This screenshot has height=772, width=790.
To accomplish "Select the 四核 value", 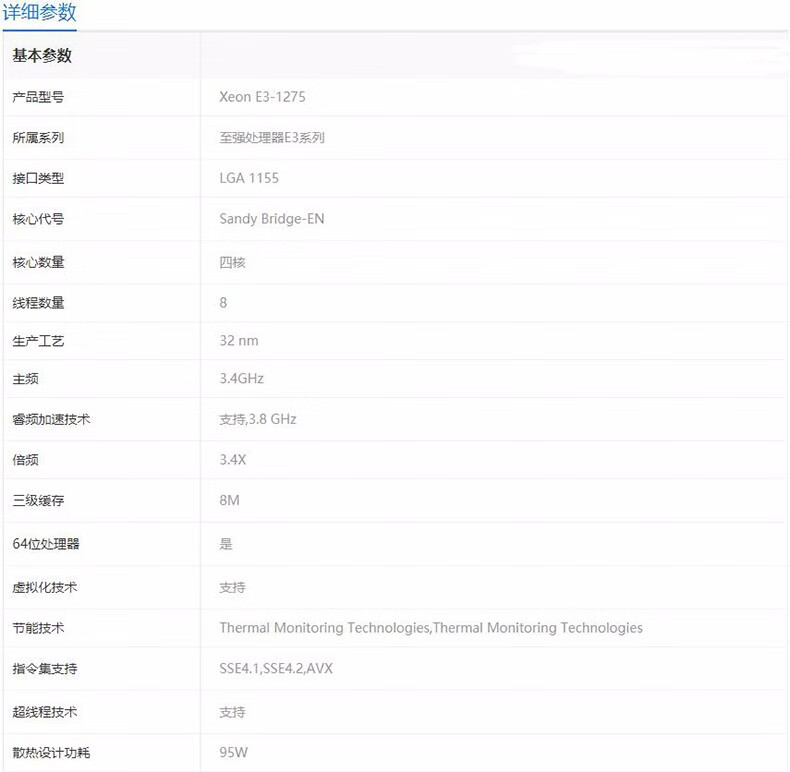I will point(232,262).
